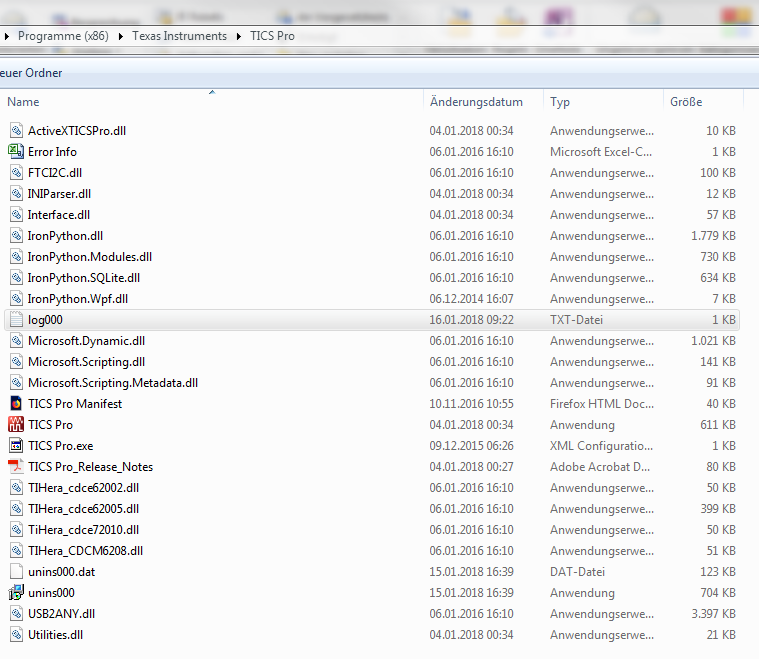The height and width of the screenshot is (659, 759).
Task: Select the IronPython.Wpf.dll icon
Action: click(x=16, y=299)
